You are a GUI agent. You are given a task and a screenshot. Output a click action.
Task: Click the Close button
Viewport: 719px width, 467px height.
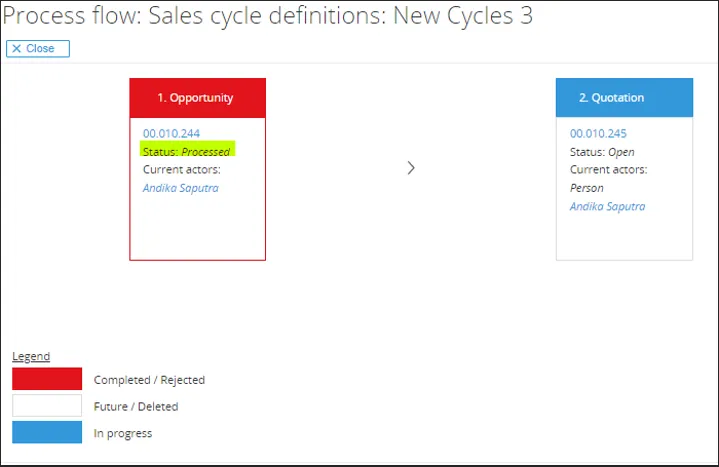(38, 48)
